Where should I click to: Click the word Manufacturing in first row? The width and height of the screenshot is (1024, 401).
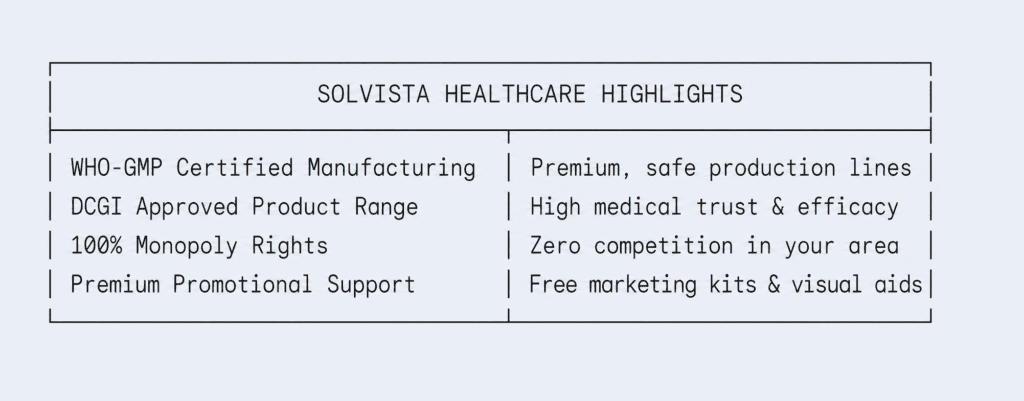pyautogui.click(x=391, y=168)
